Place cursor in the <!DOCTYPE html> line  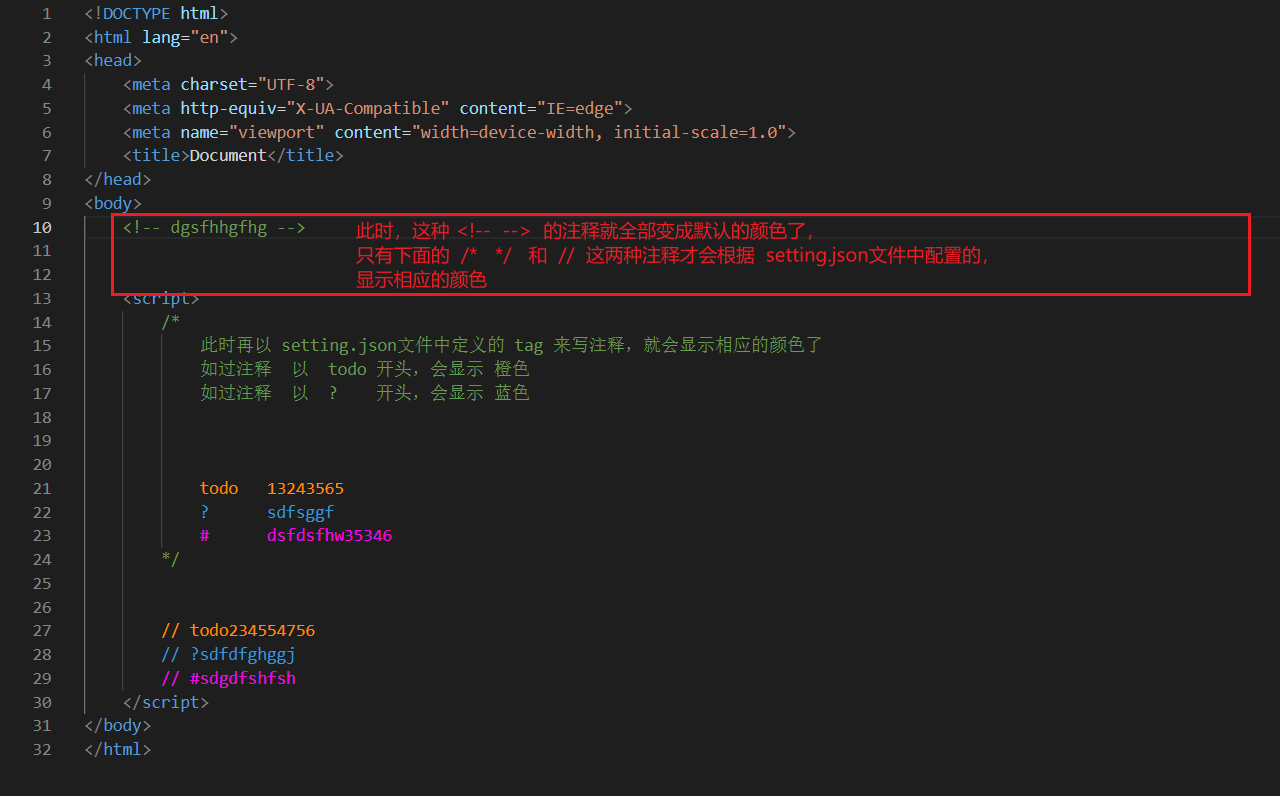pyautogui.click(x=157, y=14)
